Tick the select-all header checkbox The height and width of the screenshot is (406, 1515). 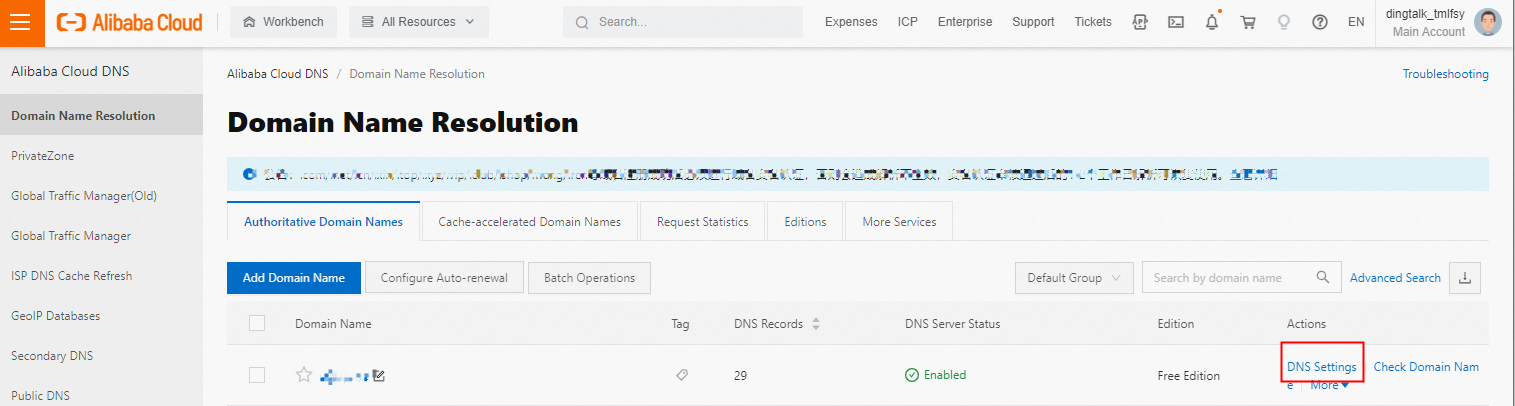point(257,323)
